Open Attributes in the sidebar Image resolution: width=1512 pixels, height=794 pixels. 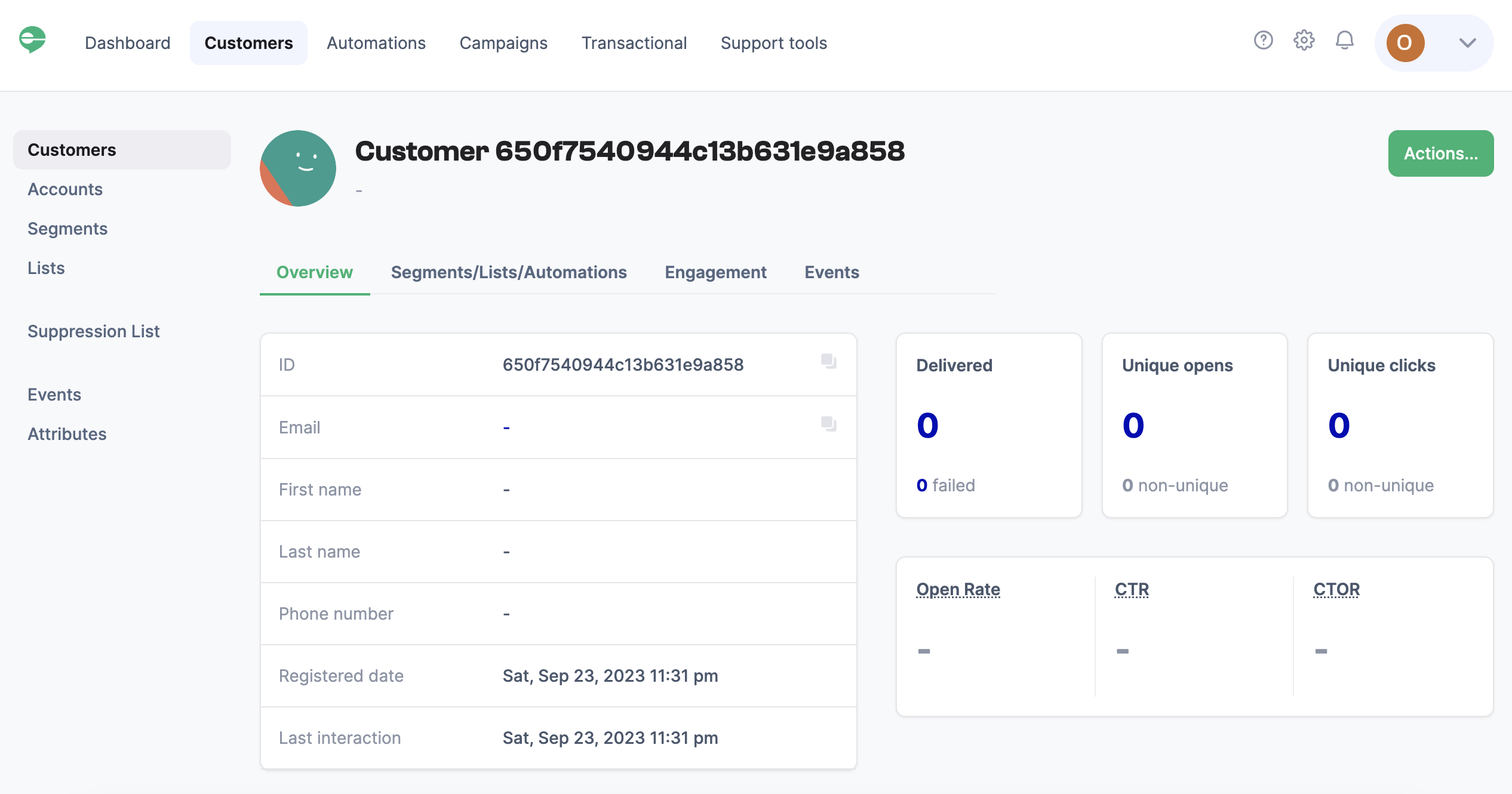click(67, 434)
